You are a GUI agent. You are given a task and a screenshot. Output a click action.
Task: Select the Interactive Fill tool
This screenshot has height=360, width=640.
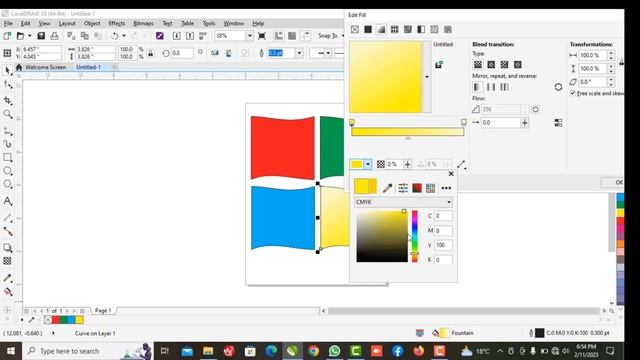pos(7,292)
